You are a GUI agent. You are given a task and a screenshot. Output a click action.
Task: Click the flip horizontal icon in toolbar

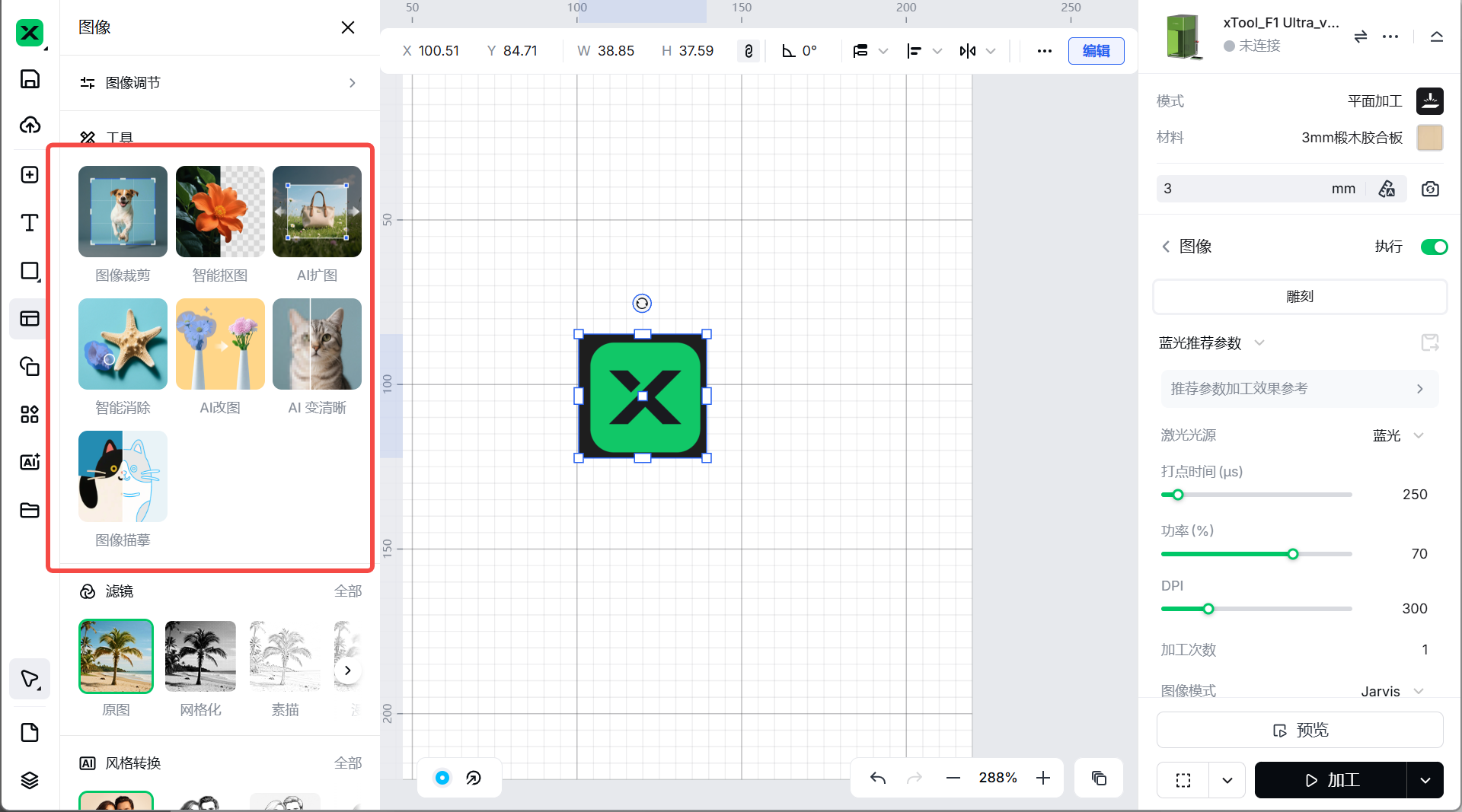click(x=968, y=51)
